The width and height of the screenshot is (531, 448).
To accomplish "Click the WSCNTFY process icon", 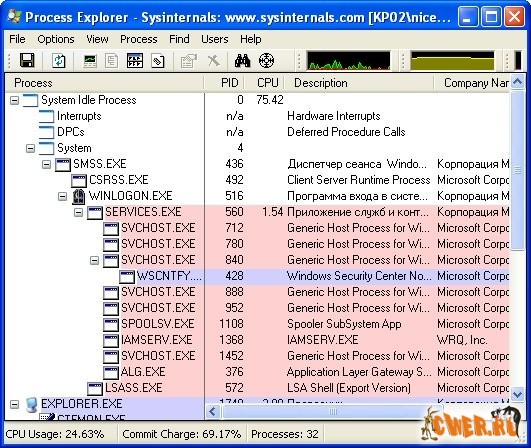I will [x=127, y=276].
